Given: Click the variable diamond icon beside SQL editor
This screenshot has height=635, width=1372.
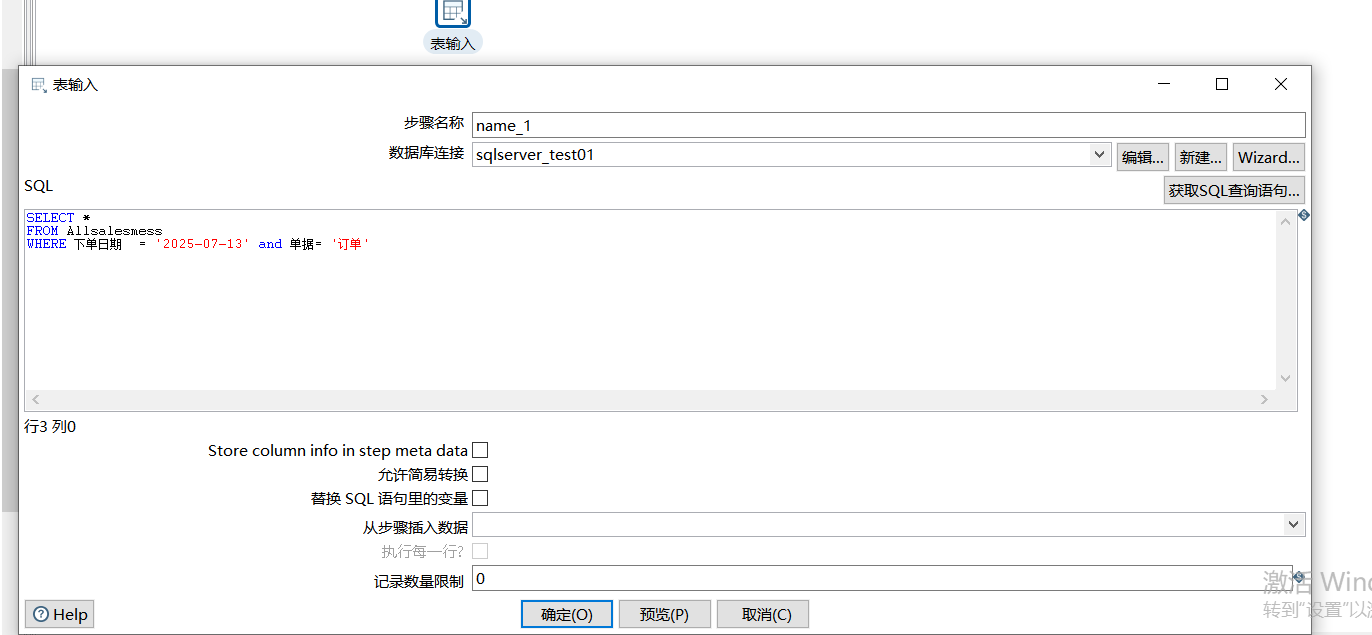Looking at the screenshot, I should click(x=1303, y=215).
